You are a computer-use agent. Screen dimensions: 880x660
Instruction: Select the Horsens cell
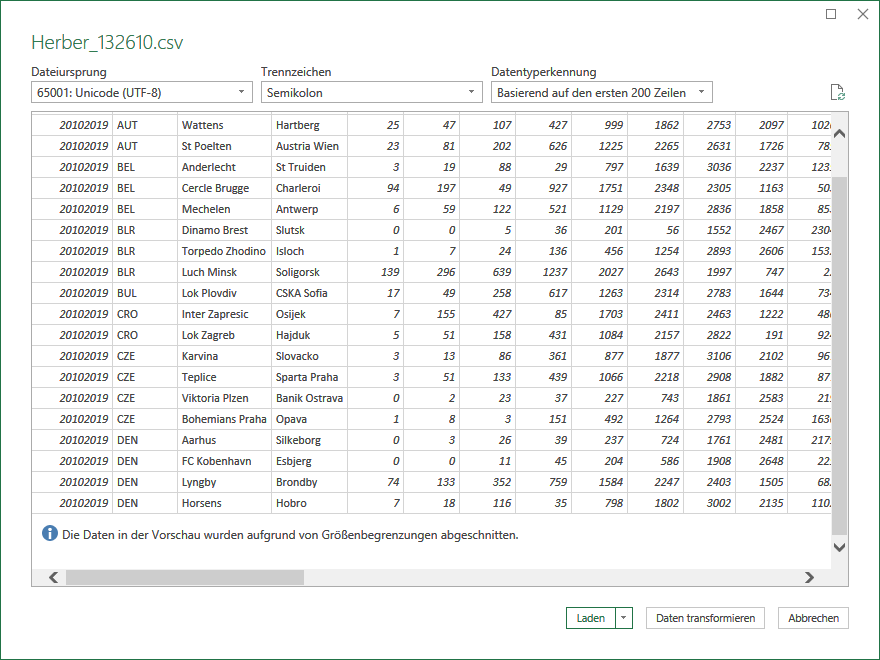[224, 503]
